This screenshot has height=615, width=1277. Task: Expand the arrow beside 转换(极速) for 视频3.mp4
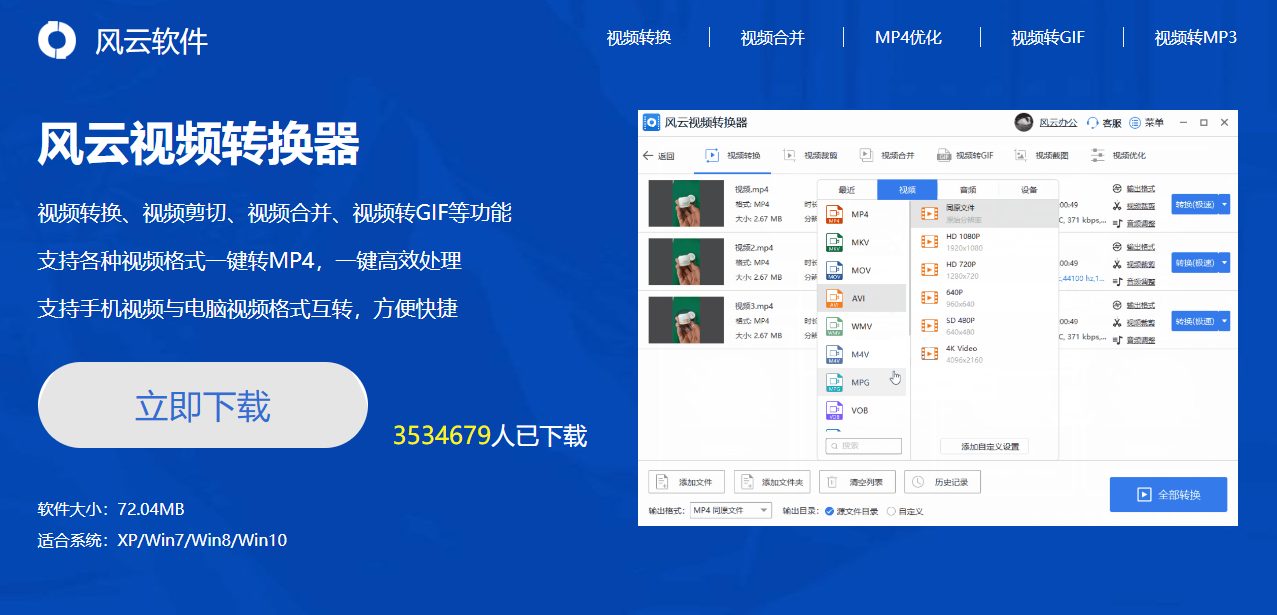click(x=1225, y=321)
